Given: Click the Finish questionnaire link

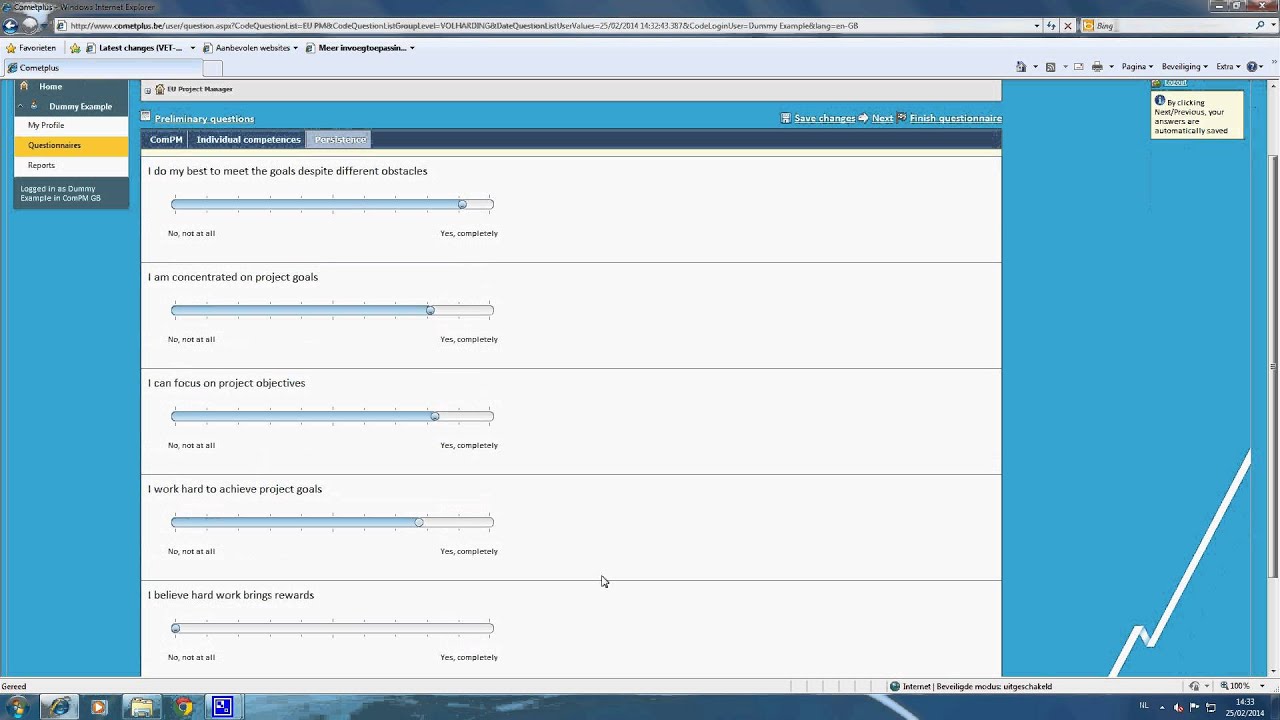Looking at the screenshot, I should pos(955,118).
